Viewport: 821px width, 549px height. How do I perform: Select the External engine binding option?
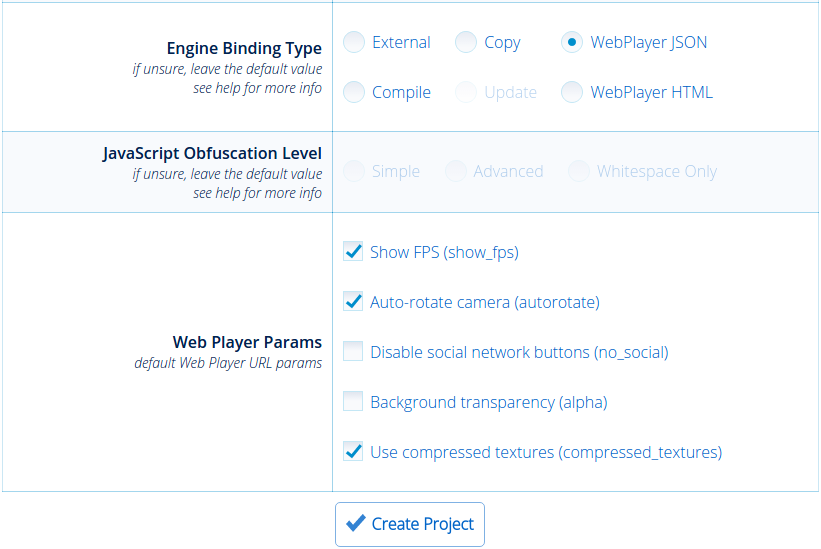[x=354, y=42]
